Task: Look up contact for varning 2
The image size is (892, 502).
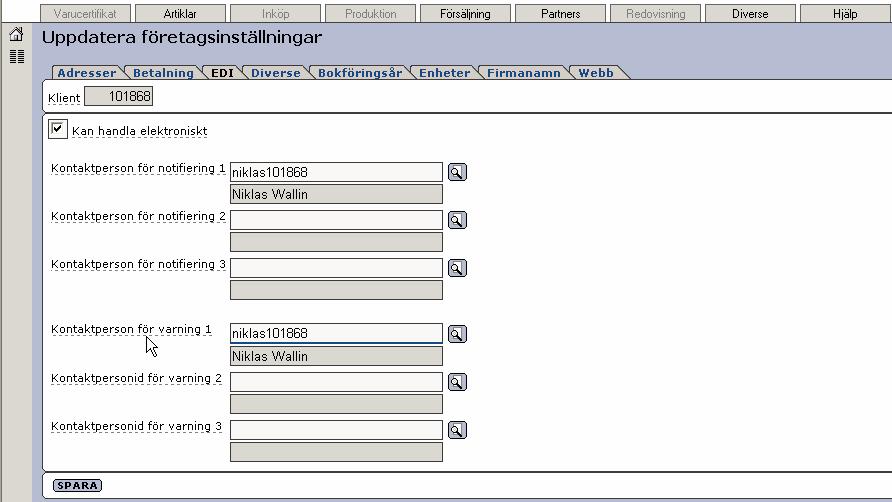Action: point(457,381)
